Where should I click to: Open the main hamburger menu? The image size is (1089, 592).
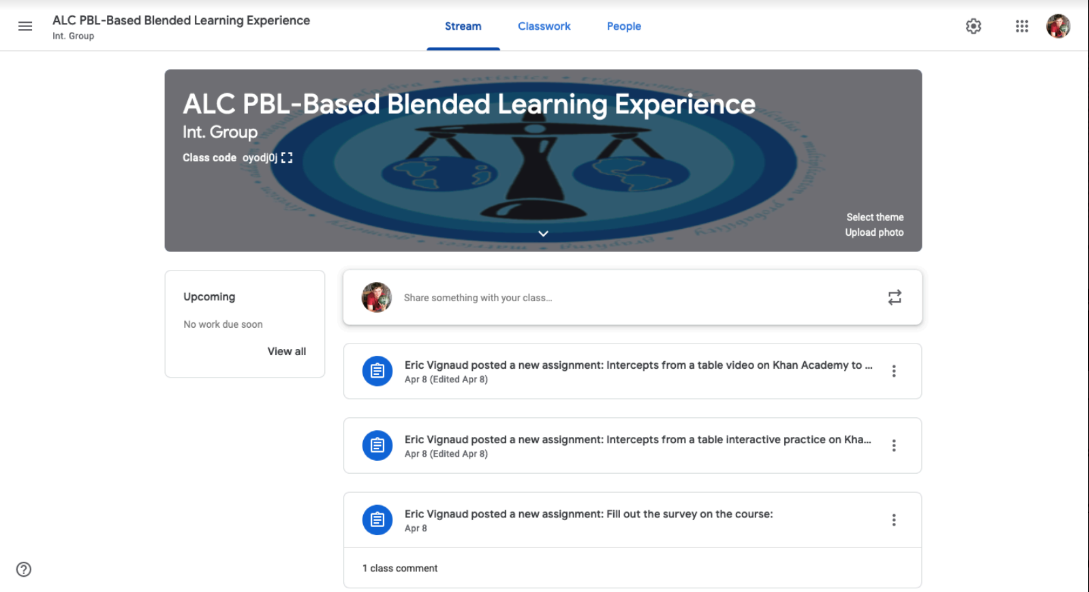tap(25, 26)
